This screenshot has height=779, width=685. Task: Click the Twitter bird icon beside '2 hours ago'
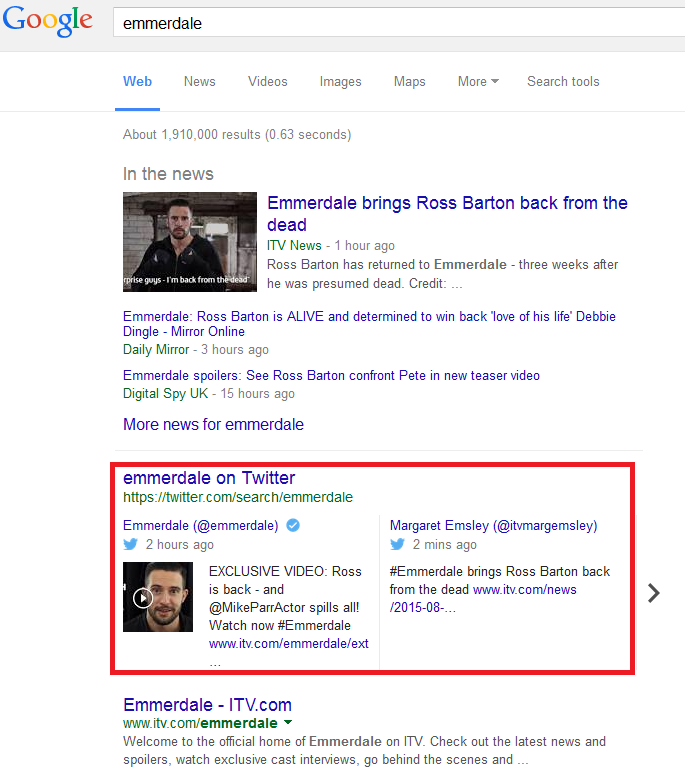point(131,545)
